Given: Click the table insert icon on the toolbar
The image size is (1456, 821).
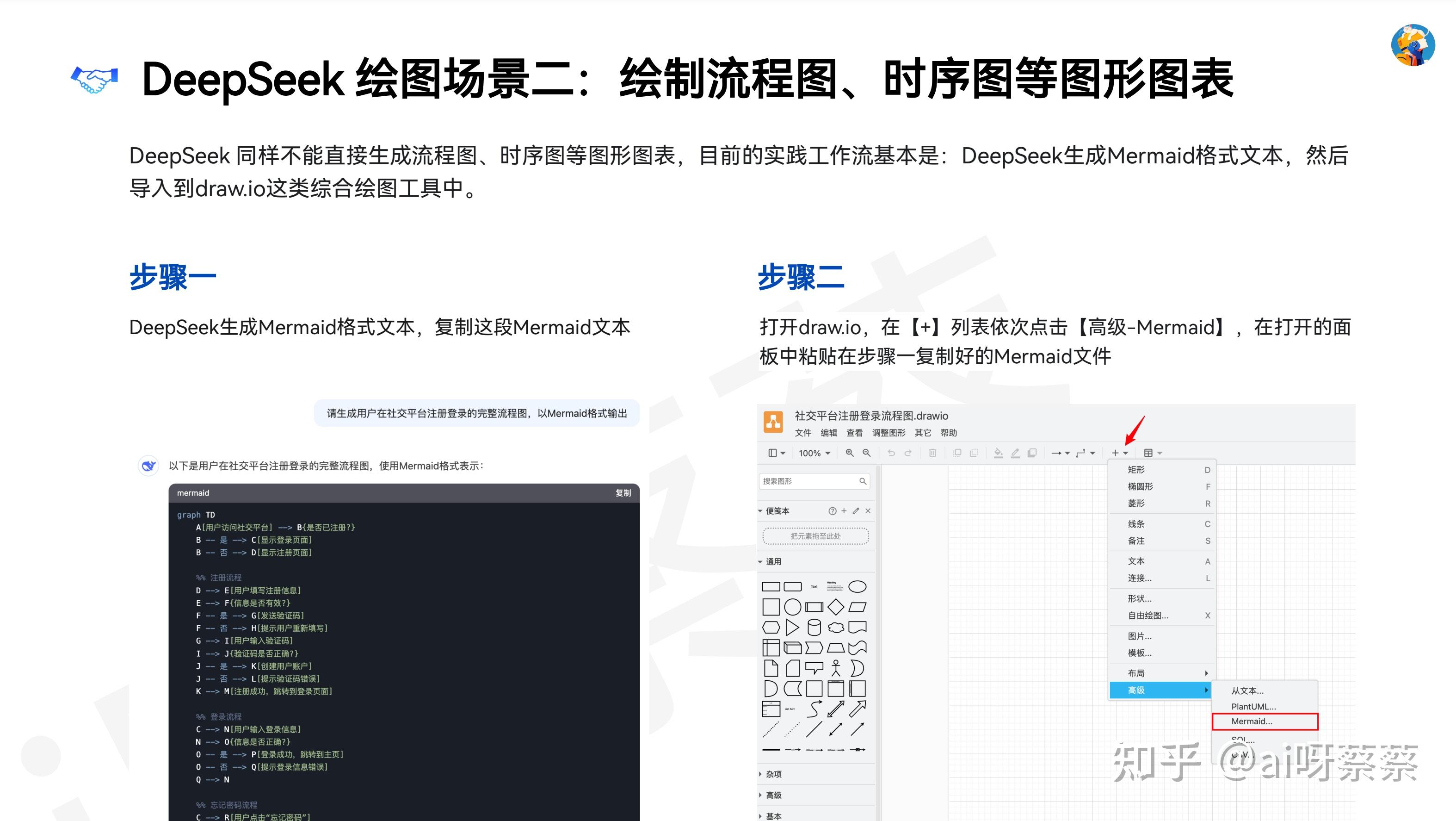Looking at the screenshot, I should [1149, 454].
